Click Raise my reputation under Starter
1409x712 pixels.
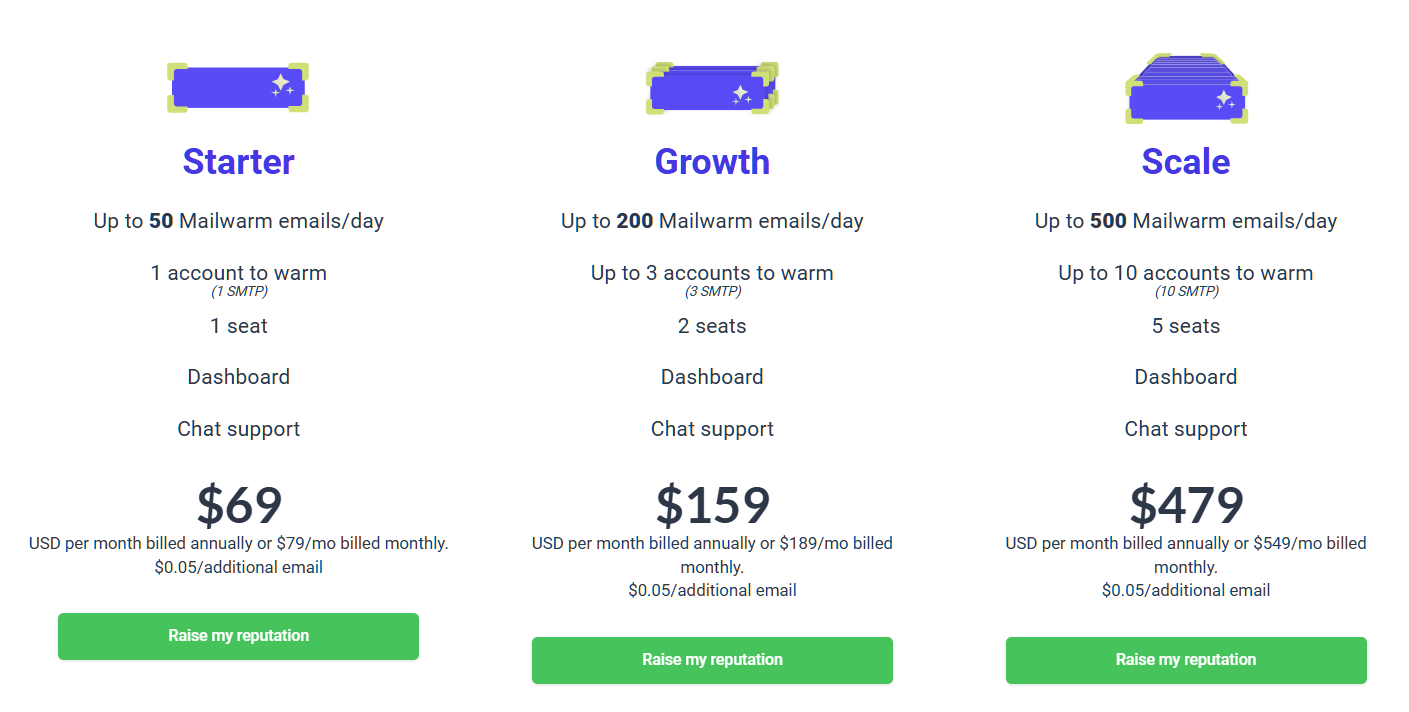pyautogui.click(x=238, y=636)
